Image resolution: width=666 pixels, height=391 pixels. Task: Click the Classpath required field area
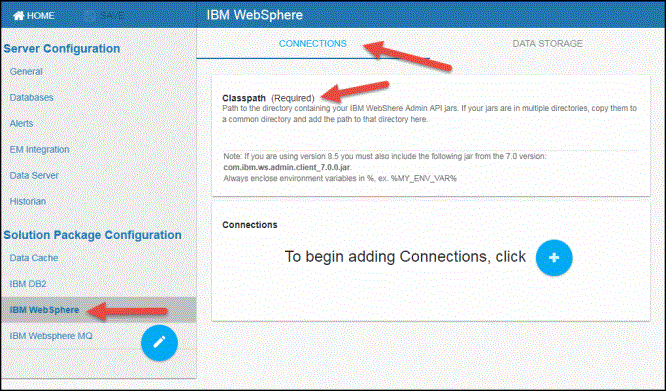pyautogui.click(x=430, y=135)
